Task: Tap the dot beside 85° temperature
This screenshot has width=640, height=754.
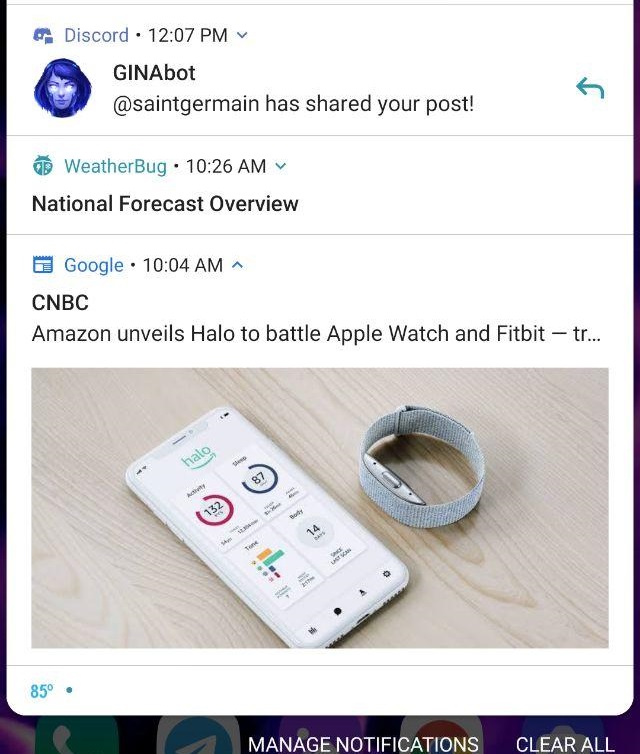Action: (69, 690)
